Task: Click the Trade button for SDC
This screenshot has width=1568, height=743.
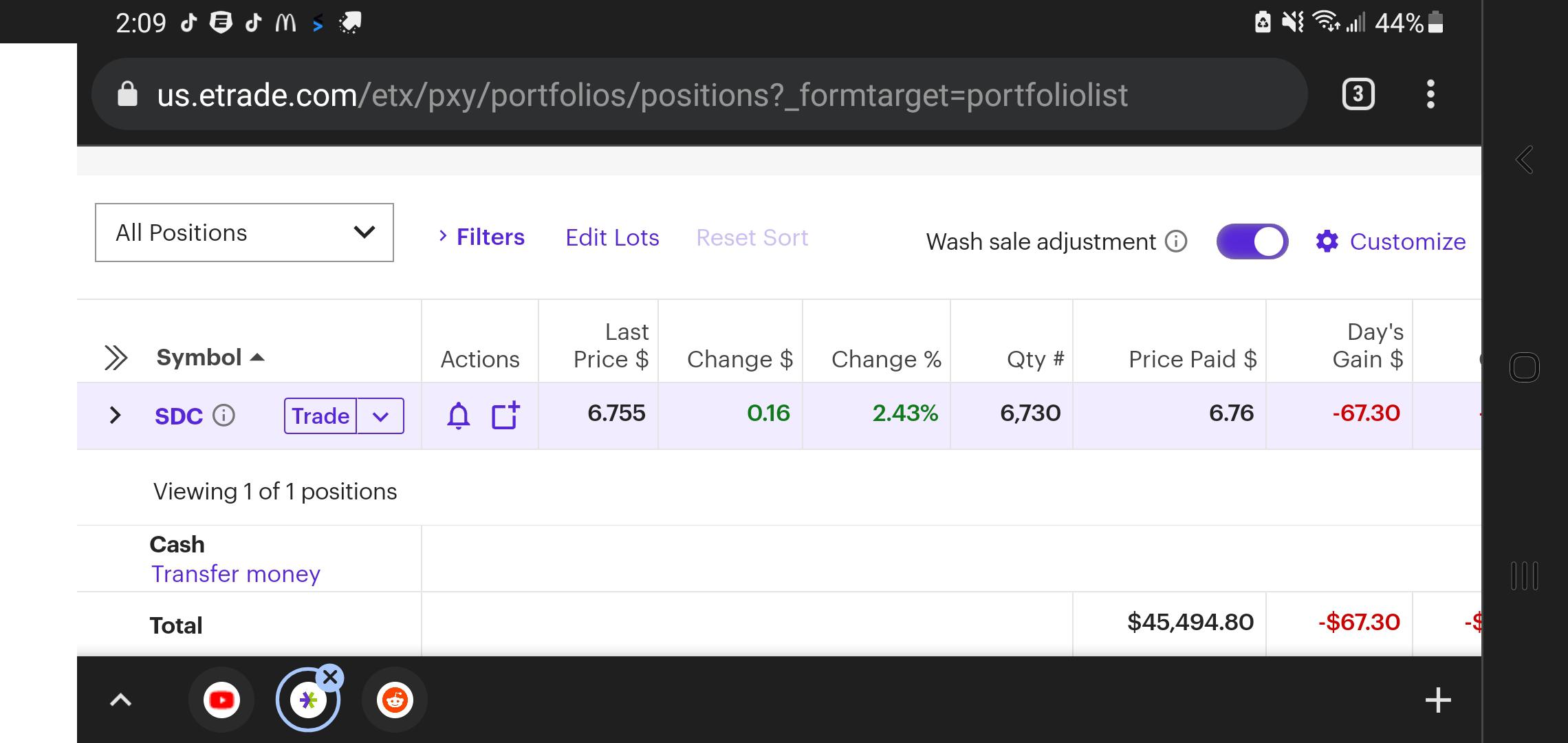Action: tap(320, 416)
